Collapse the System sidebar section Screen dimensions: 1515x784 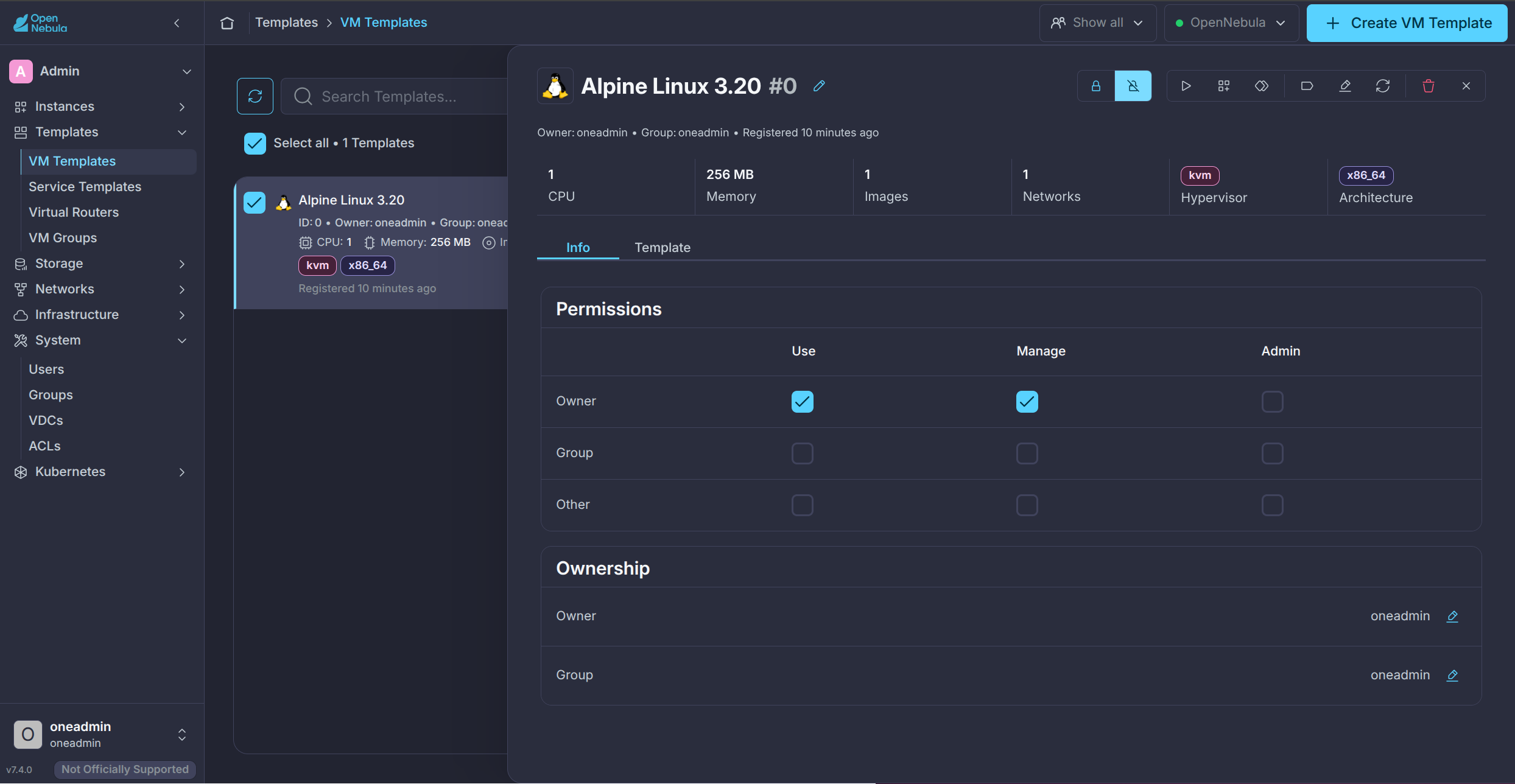[102, 340]
